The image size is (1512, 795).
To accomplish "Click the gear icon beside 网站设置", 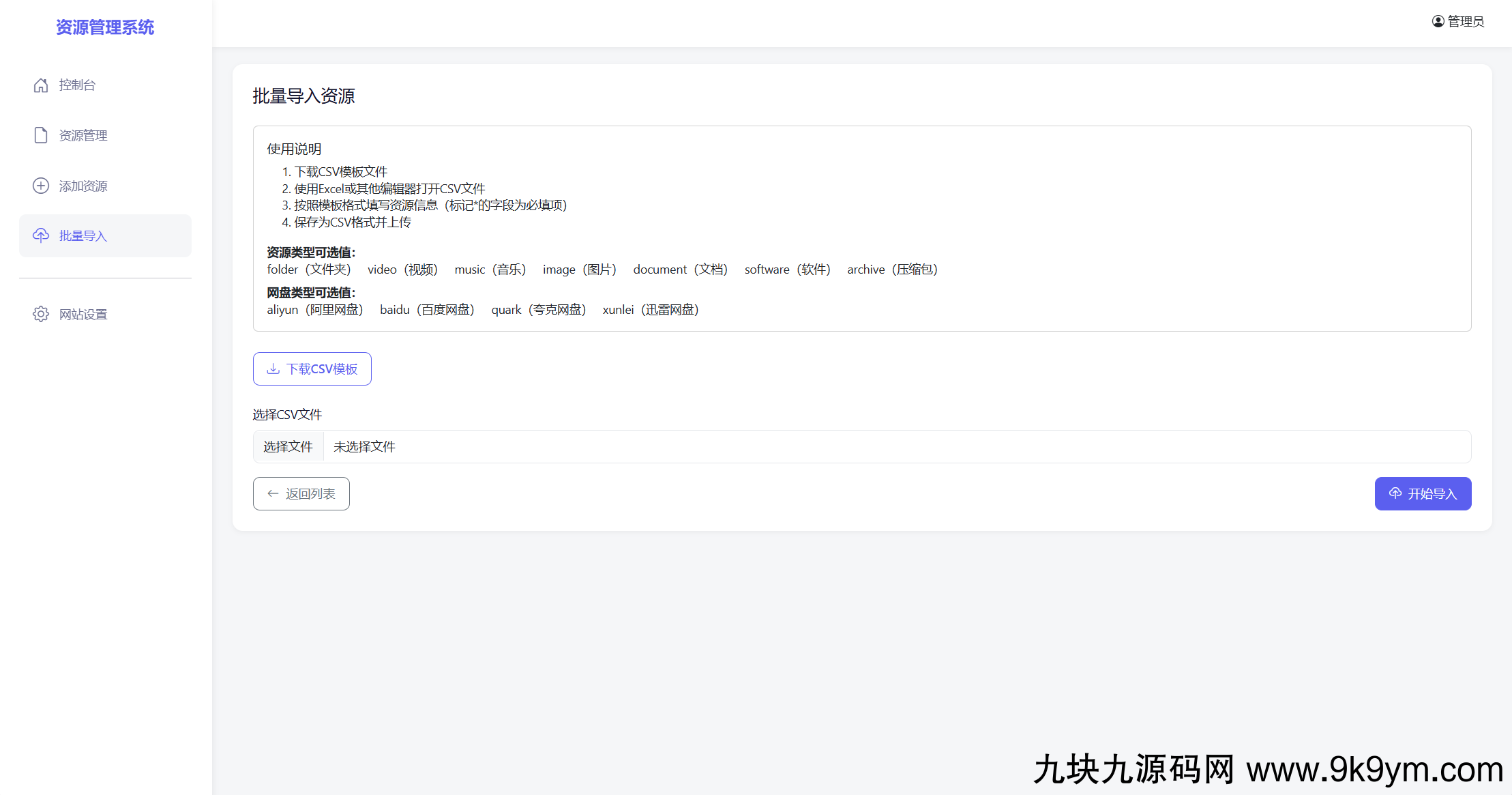I will pos(41,314).
